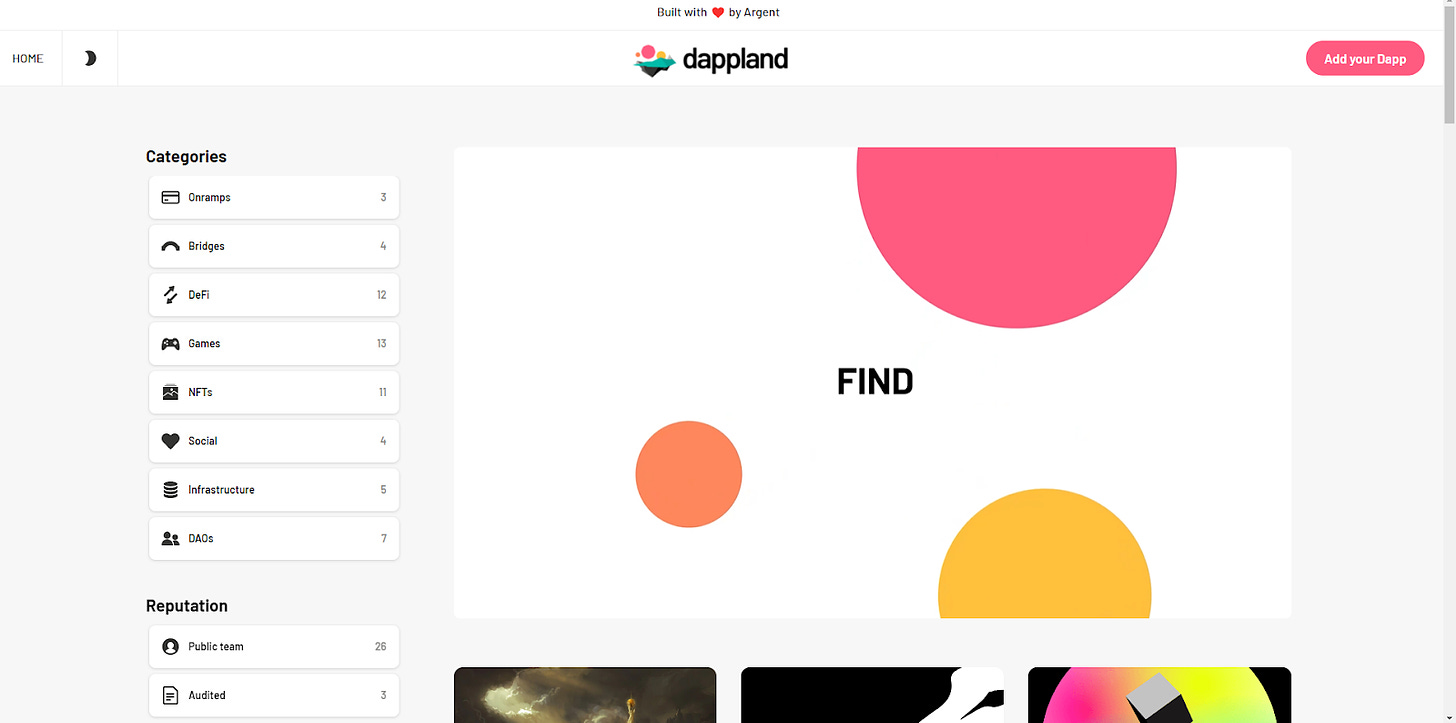Image resolution: width=1456 pixels, height=723 pixels.
Task: Open the colorful gradient dapp card thumbnail
Action: [x=1159, y=695]
